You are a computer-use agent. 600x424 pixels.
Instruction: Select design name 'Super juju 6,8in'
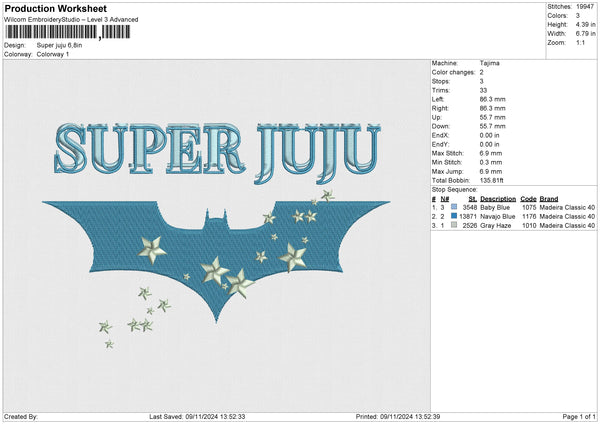(59, 45)
